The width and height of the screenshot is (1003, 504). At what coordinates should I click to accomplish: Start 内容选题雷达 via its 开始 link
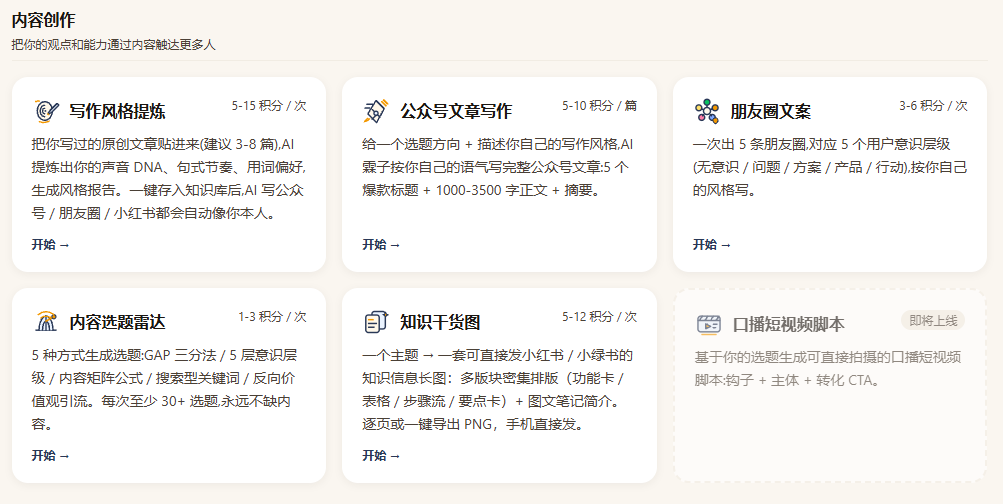51,455
